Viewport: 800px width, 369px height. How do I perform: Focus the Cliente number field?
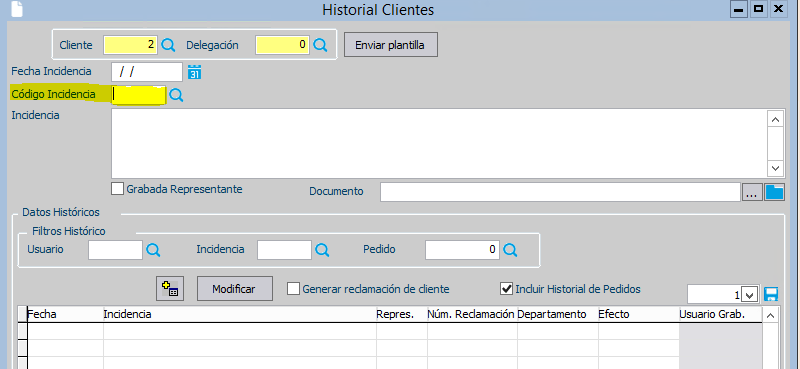point(131,45)
